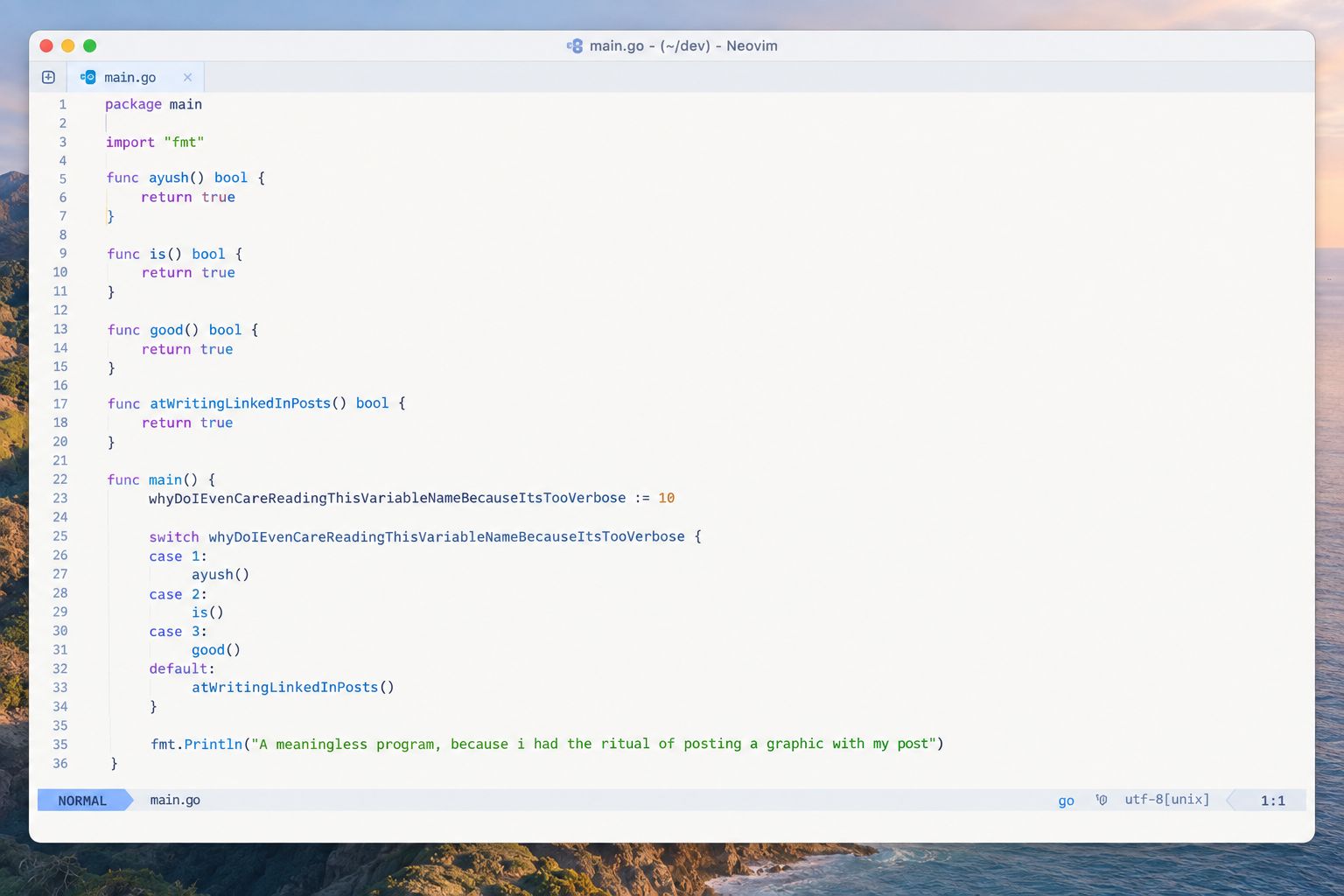
Task: Click the "import" keyword
Action: coord(130,143)
